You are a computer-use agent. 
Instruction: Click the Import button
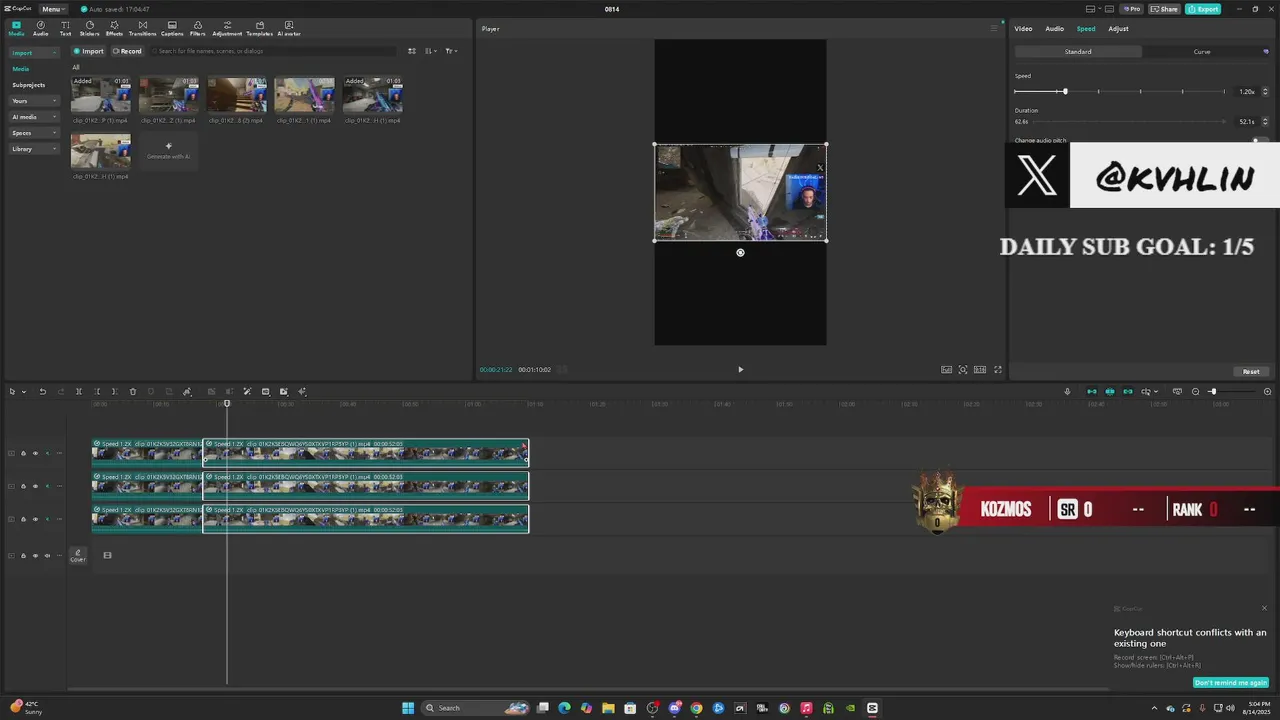coord(88,51)
